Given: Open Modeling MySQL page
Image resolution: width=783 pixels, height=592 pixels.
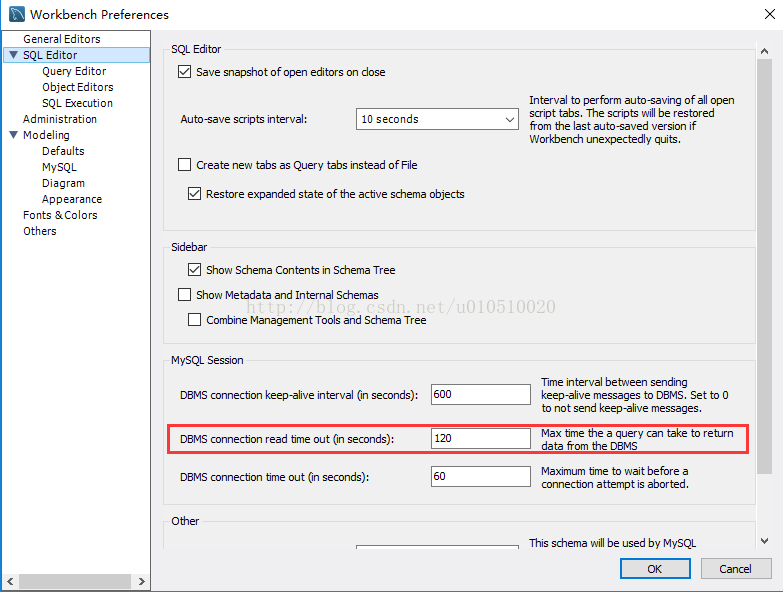Looking at the screenshot, I should click(x=59, y=167).
